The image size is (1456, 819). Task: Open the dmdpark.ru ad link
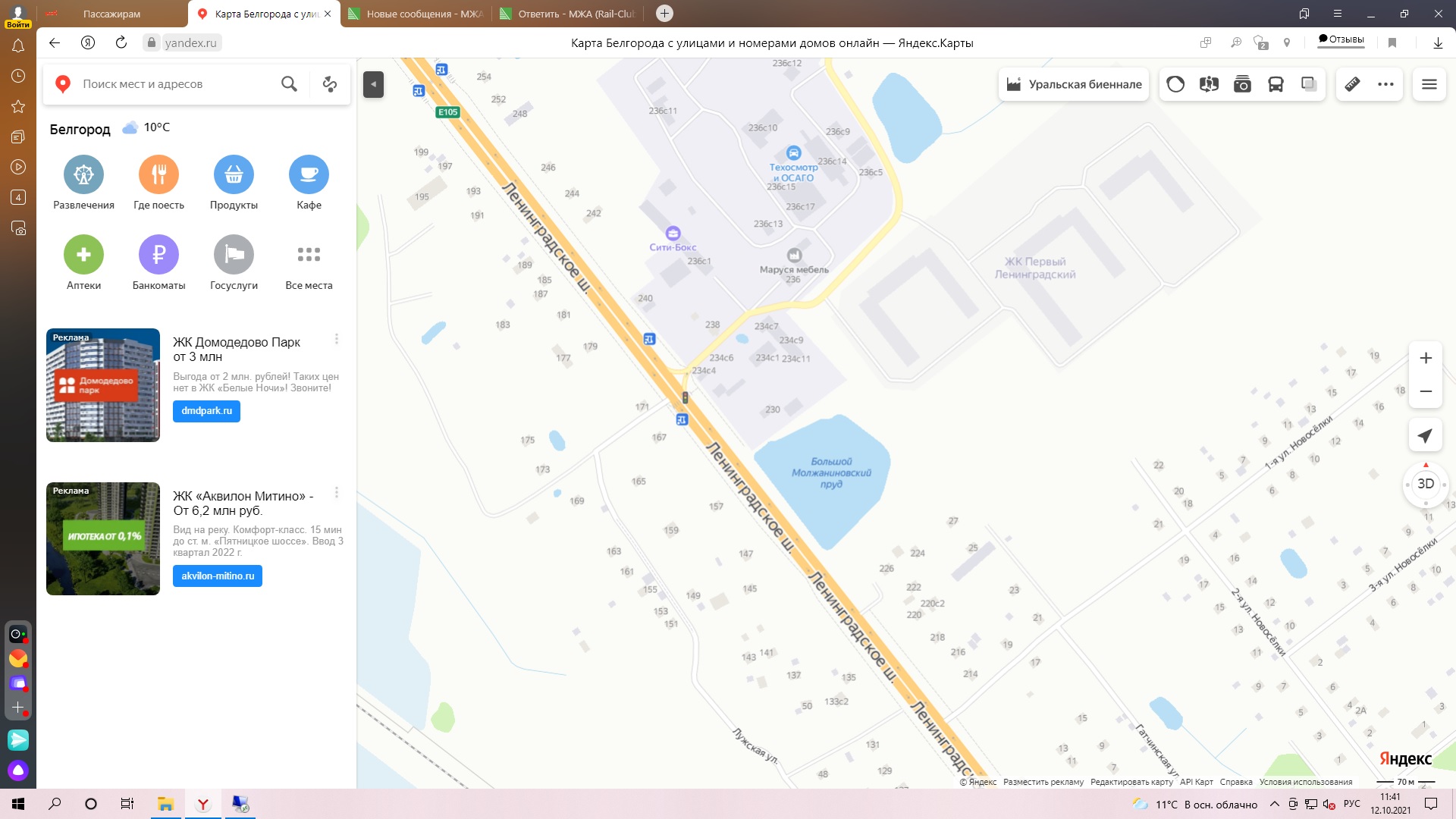[206, 411]
